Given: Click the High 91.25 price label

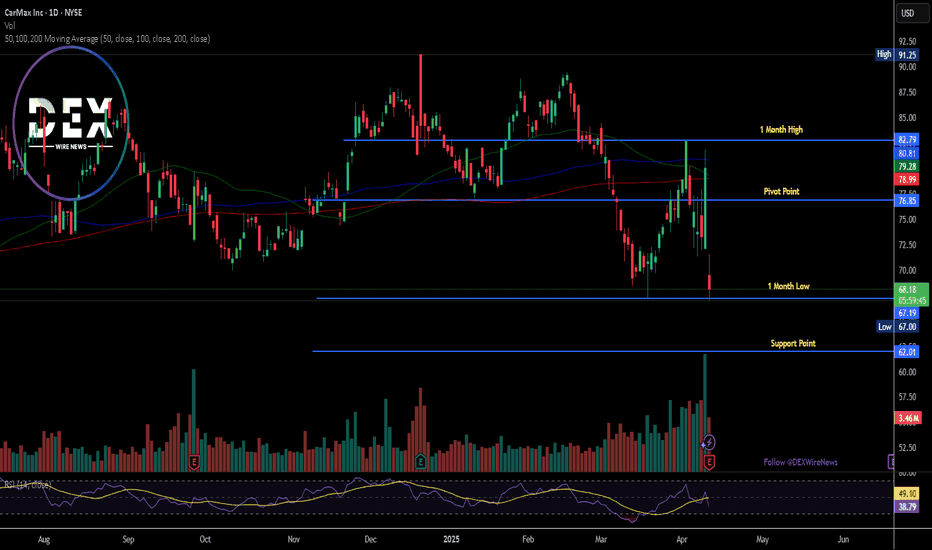Looking at the screenshot, I should point(897,55).
